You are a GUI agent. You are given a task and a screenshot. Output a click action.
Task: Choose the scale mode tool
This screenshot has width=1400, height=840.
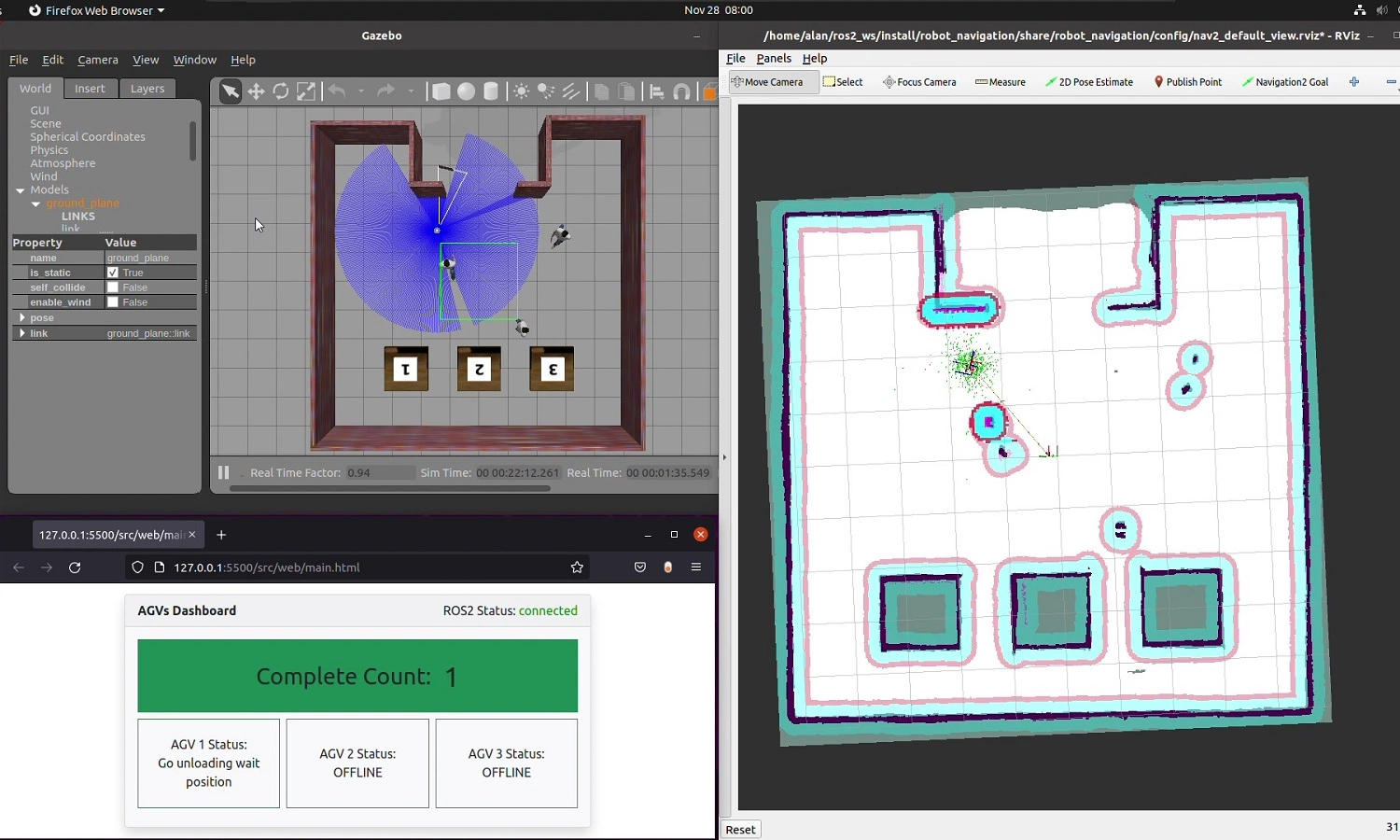(x=306, y=91)
